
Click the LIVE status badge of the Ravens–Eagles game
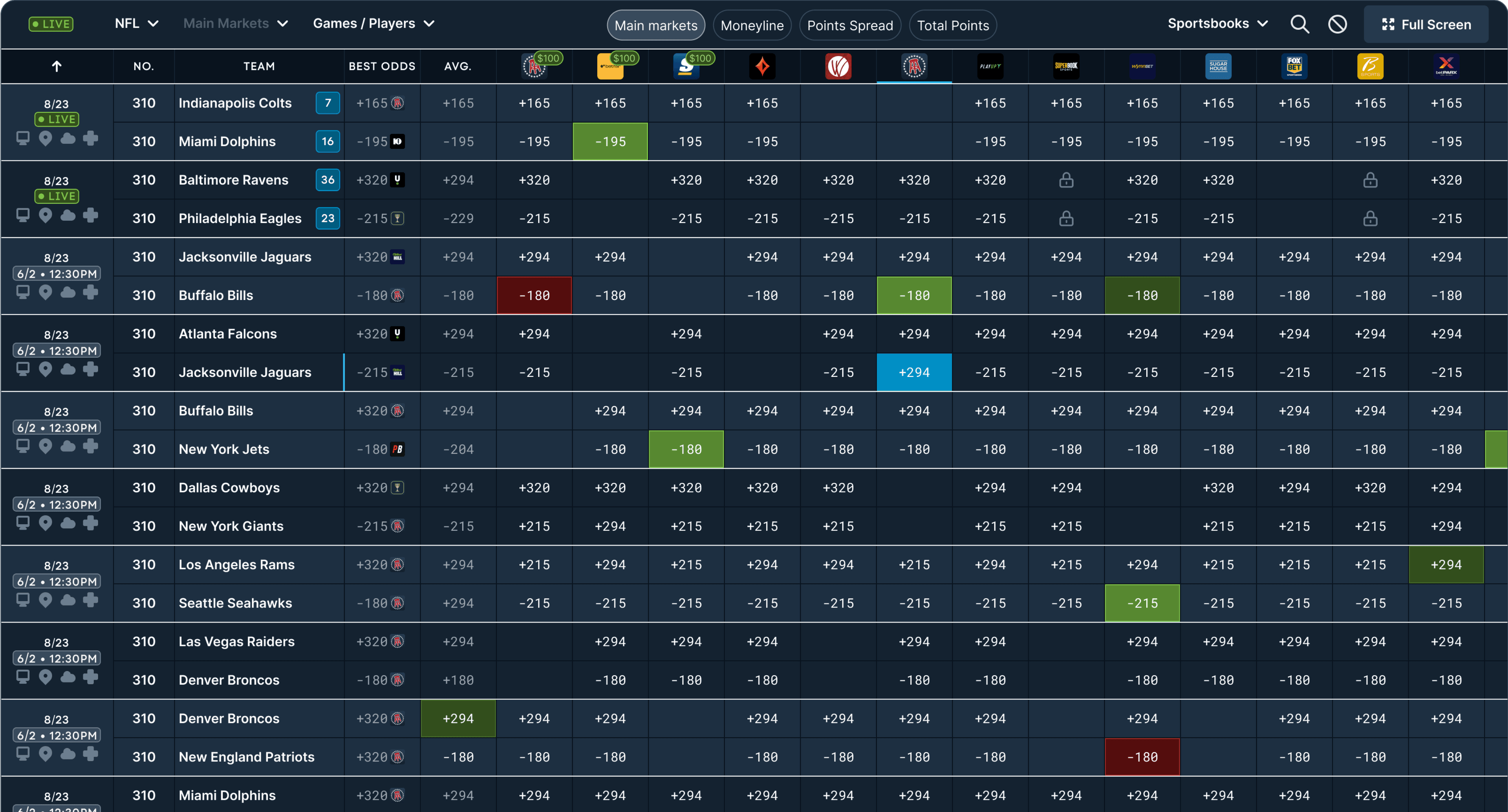point(57,196)
